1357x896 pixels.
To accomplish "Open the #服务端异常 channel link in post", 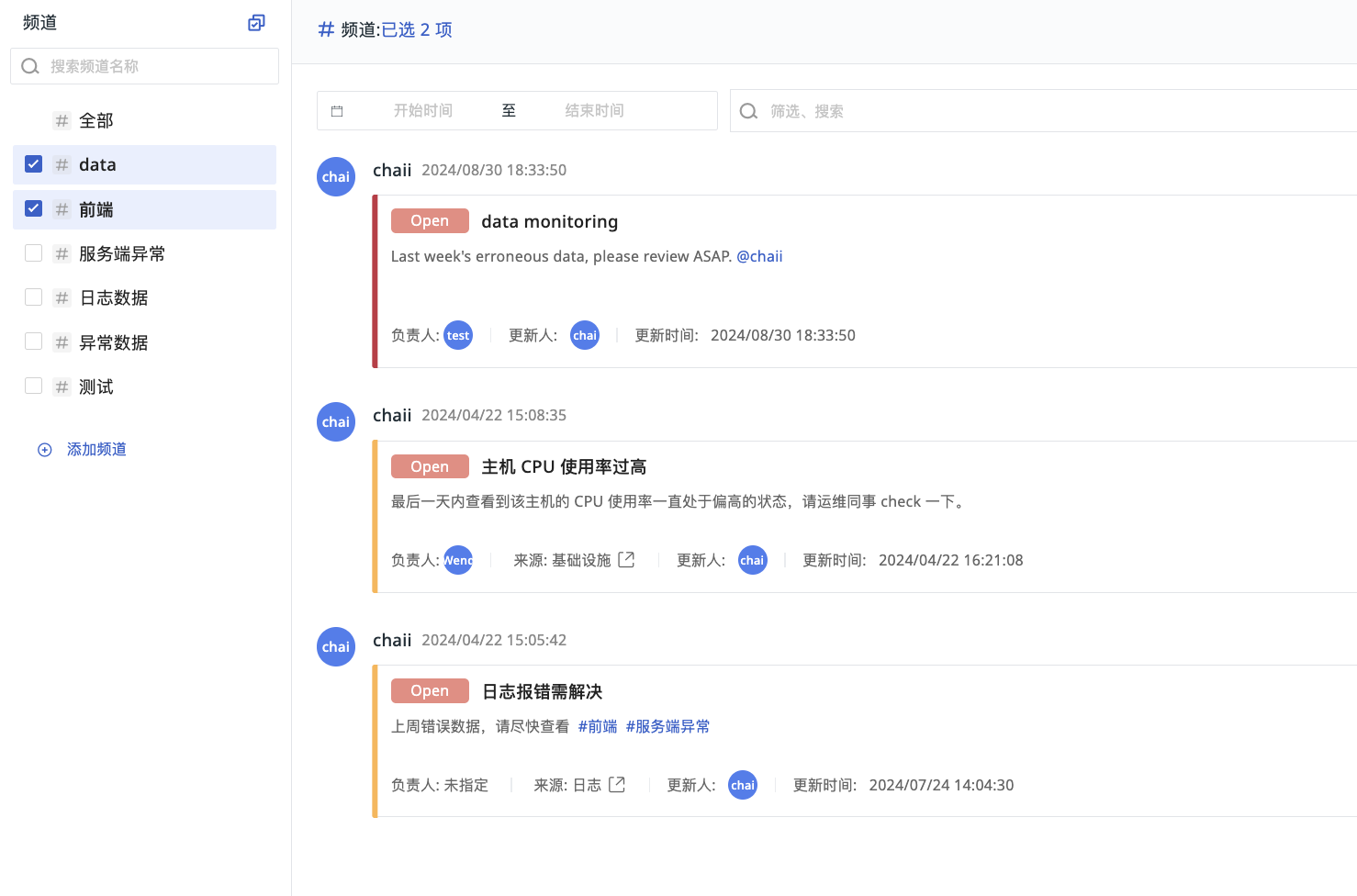I will click(x=667, y=726).
